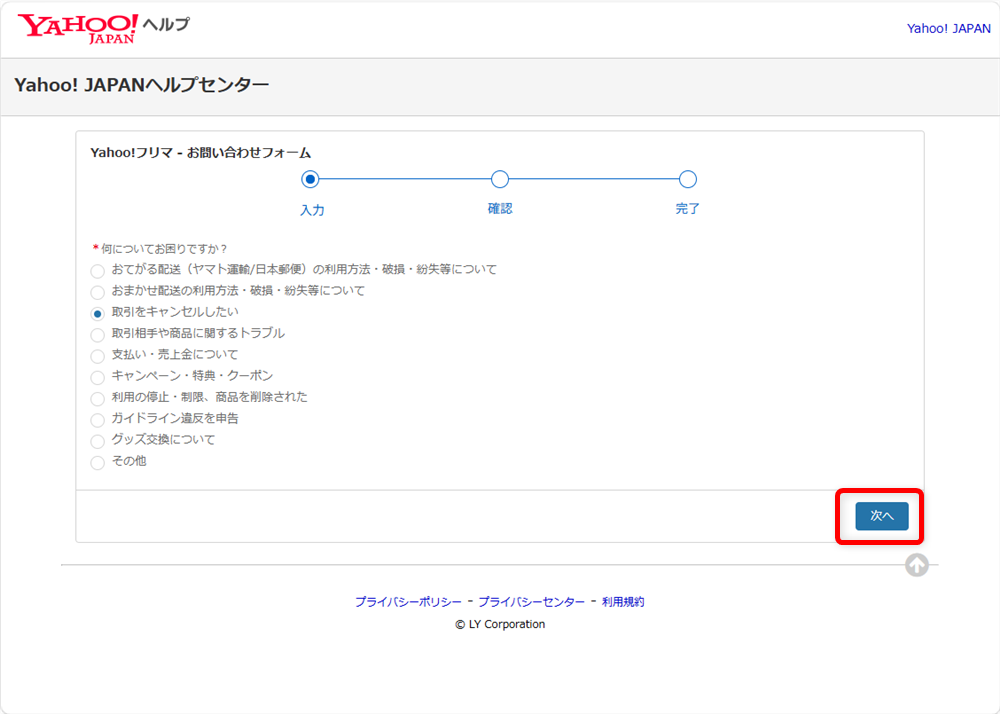1000x714 pixels.
Task: Click the 入力 step indicator circle
Action: tap(310, 180)
